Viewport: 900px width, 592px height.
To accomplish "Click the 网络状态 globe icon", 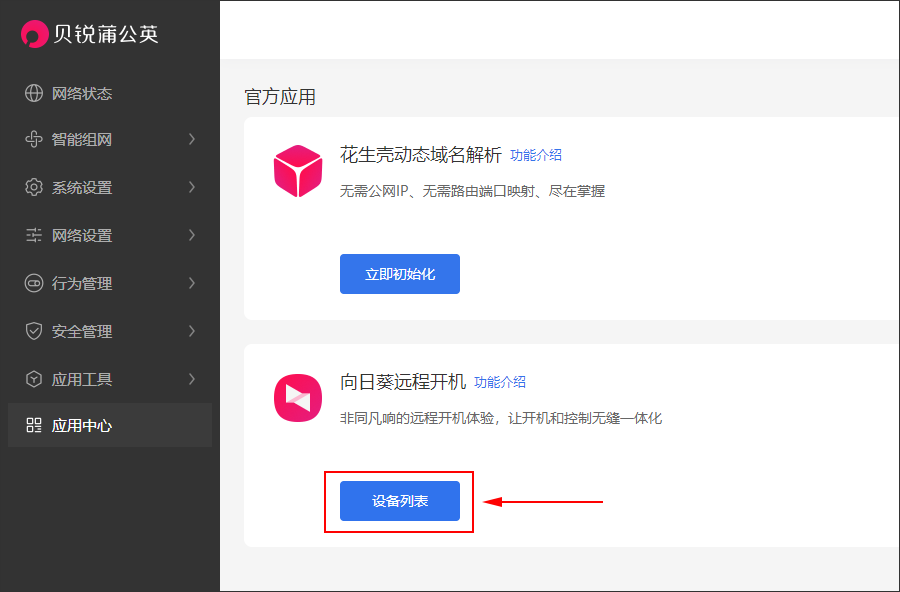I will pyautogui.click(x=34, y=93).
